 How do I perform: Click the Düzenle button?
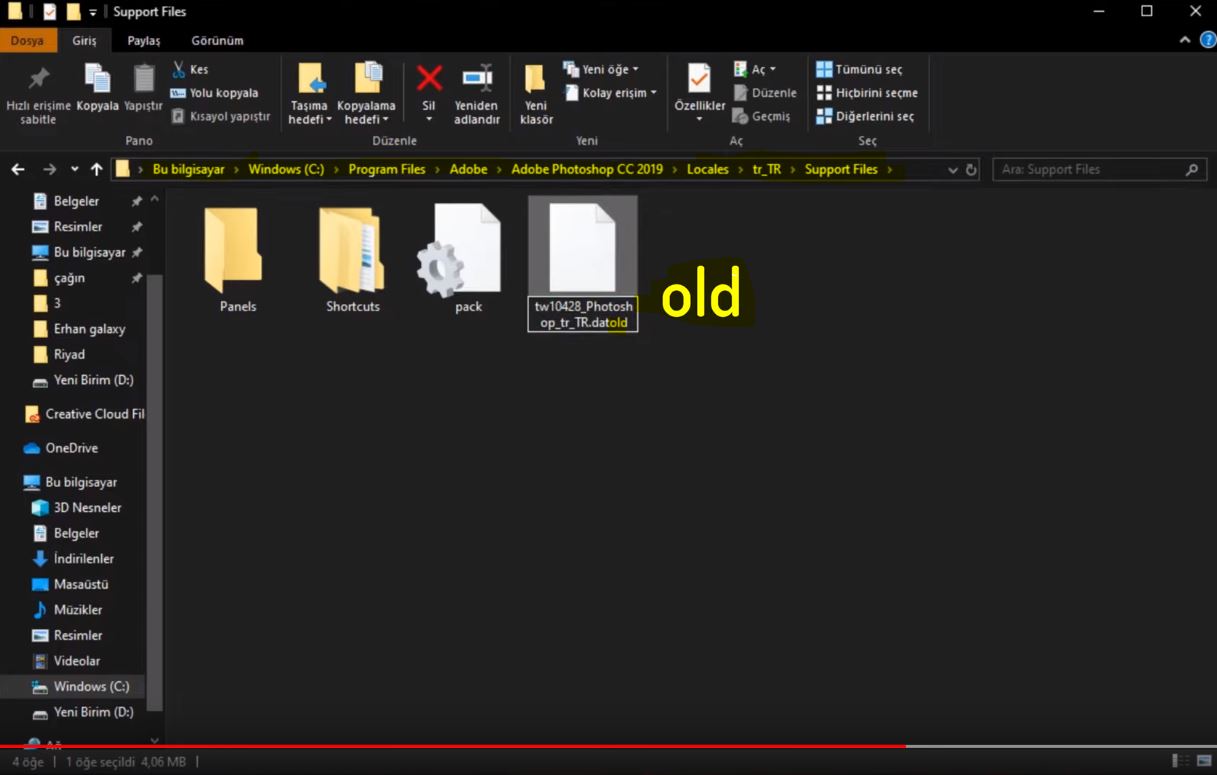[765, 93]
